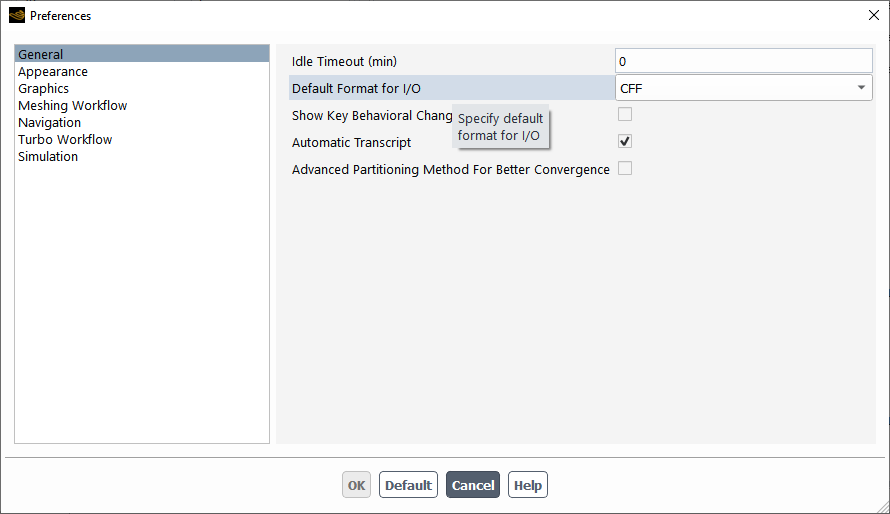Image resolution: width=890 pixels, height=514 pixels.
Task: Switch to Graphics preferences
Action: coord(43,89)
